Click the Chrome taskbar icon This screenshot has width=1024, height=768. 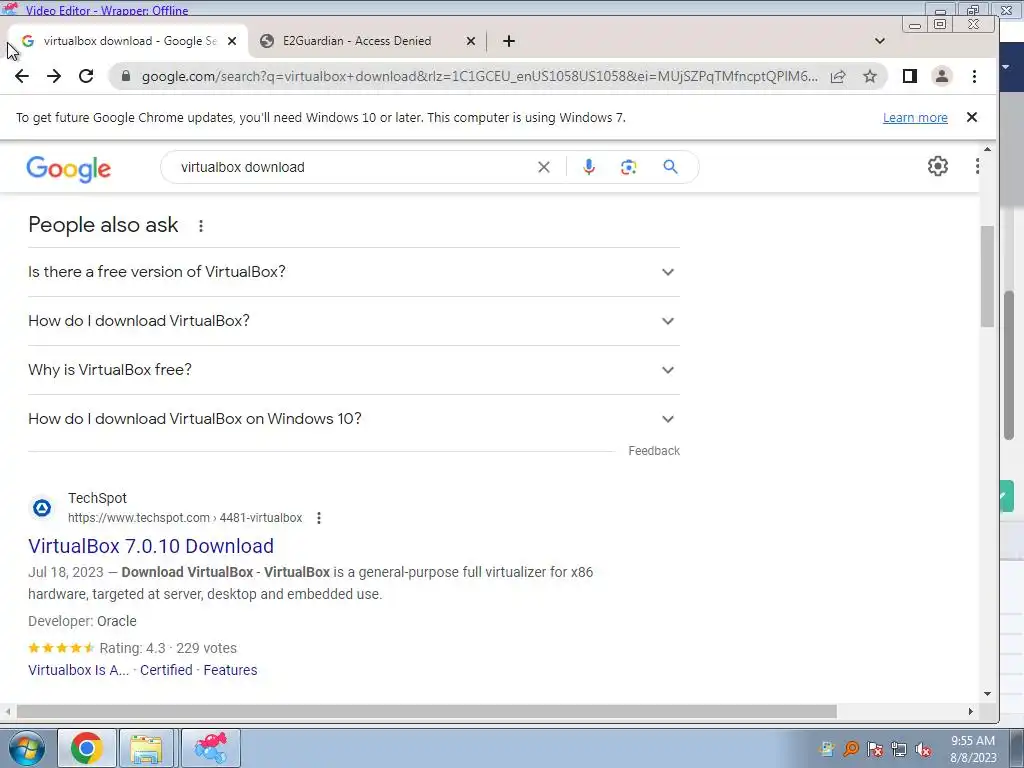pos(87,748)
